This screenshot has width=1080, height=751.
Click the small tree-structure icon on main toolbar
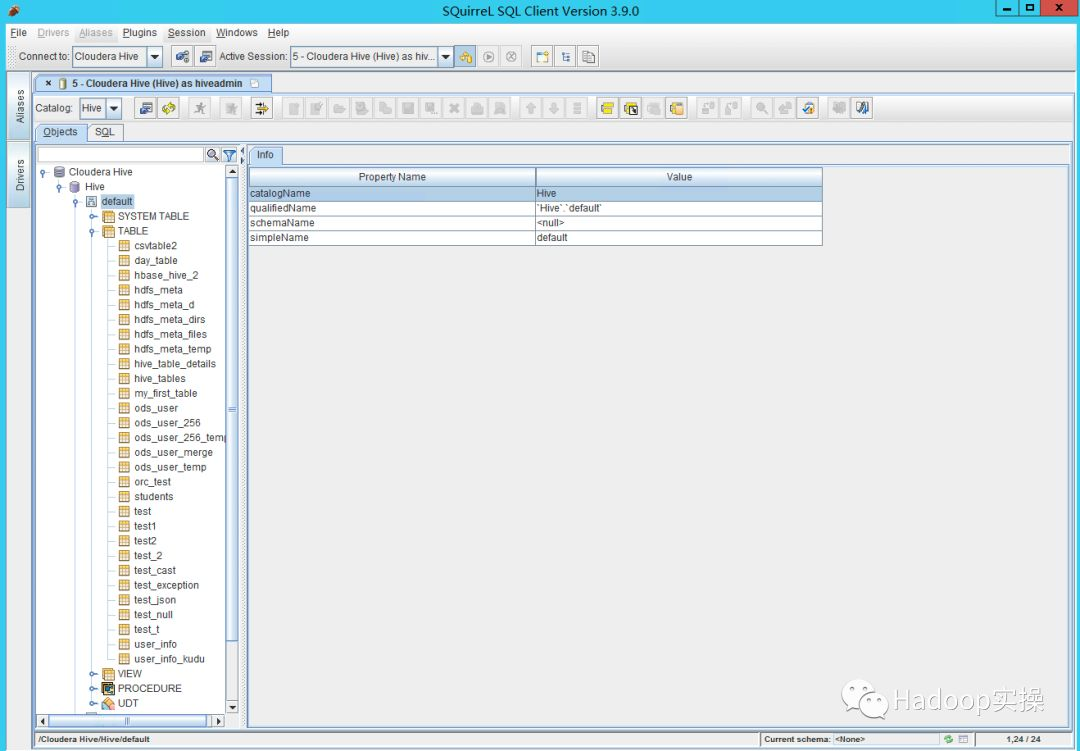coord(565,56)
